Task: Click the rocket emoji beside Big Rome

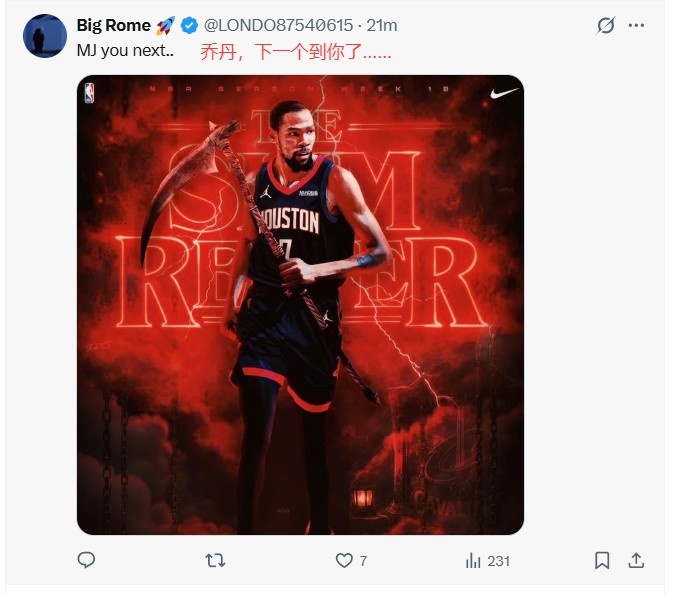Action: pos(167,26)
